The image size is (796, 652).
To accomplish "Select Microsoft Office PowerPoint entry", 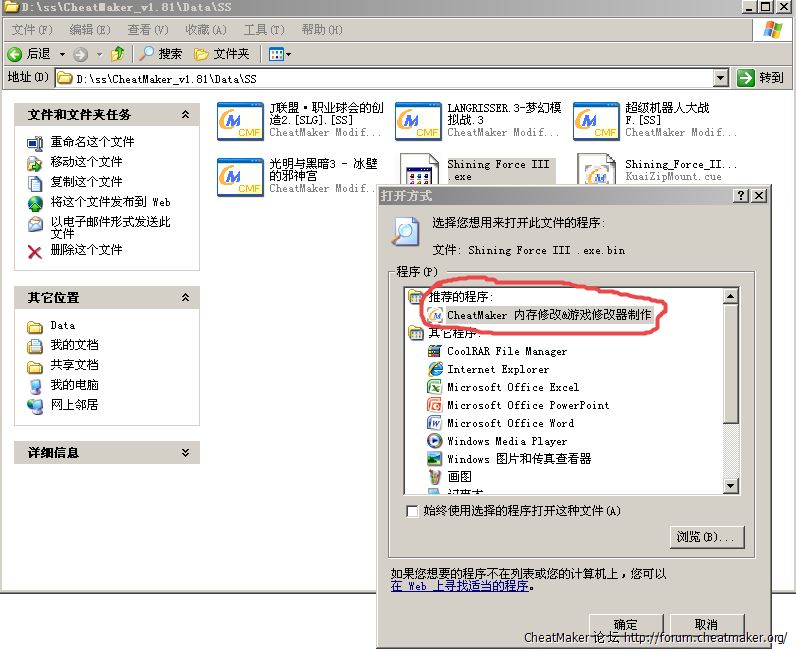I will click(527, 405).
